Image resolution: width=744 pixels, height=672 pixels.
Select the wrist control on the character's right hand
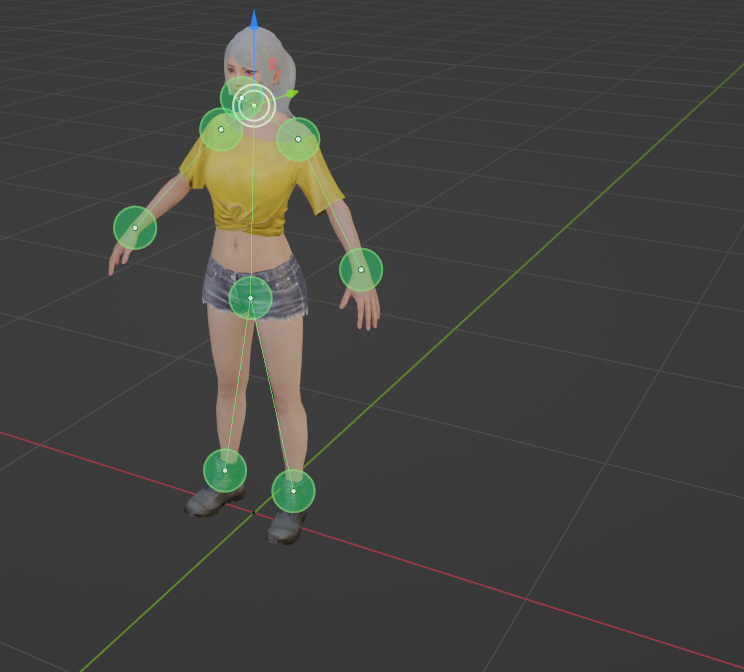pyautogui.click(x=135, y=228)
